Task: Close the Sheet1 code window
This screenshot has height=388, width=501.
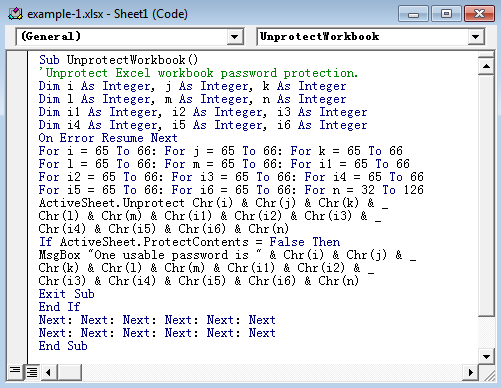Action: 479,14
